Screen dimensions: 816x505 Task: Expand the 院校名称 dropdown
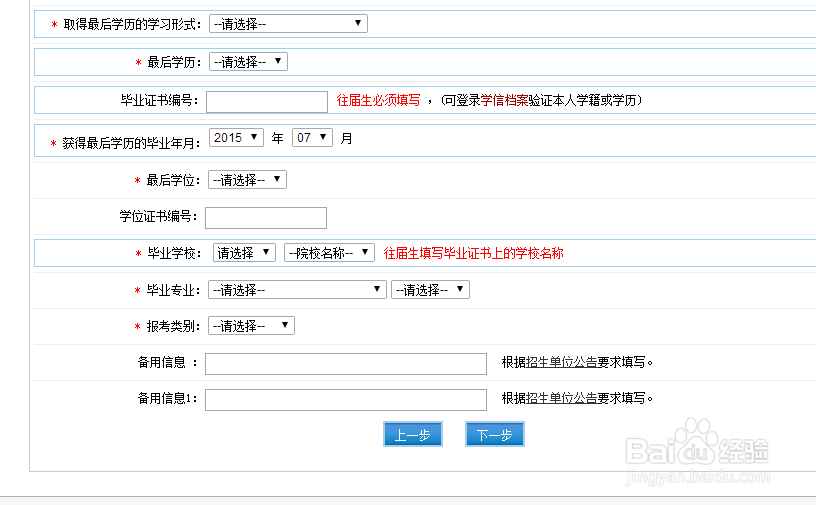tap(329, 253)
